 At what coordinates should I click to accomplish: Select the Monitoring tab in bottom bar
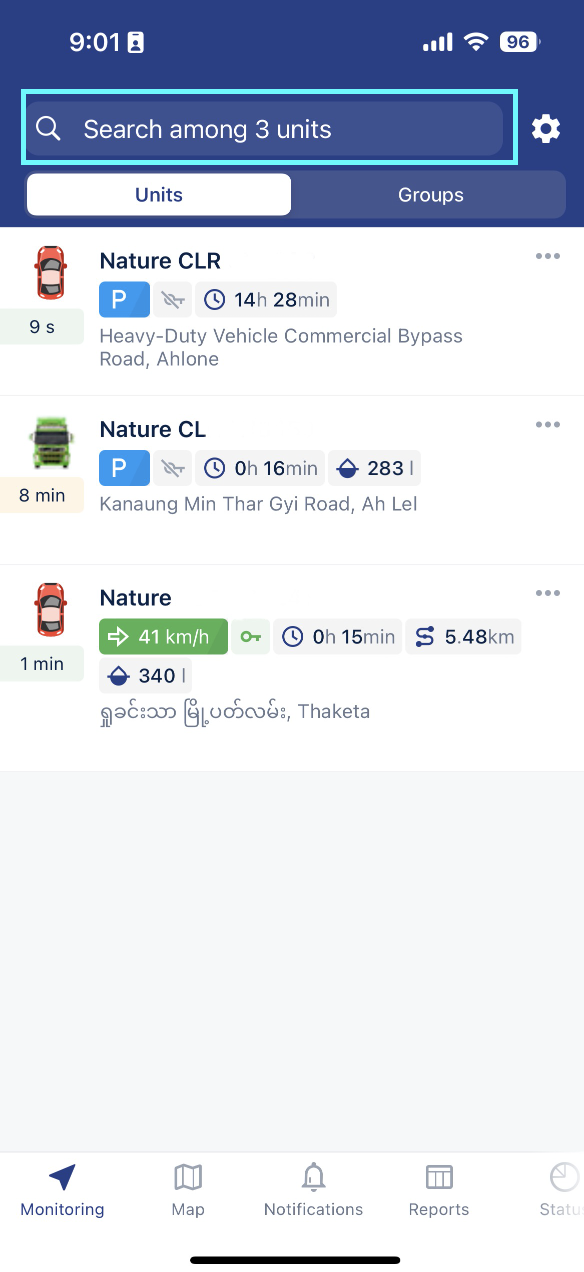pos(61,1190)
